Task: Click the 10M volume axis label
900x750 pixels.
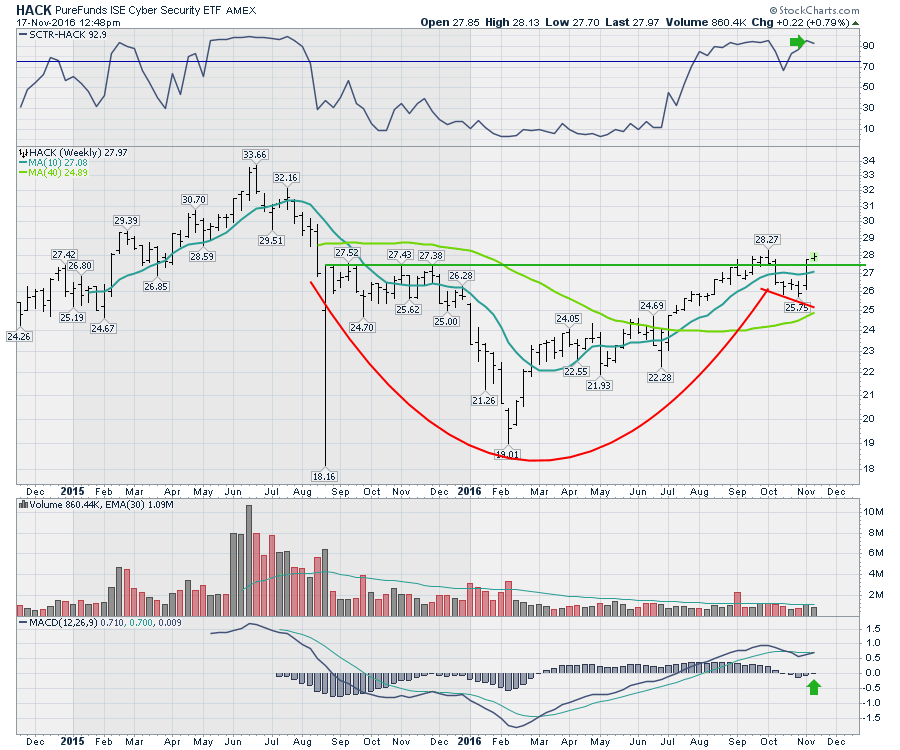Action: [x=872, y=511]
